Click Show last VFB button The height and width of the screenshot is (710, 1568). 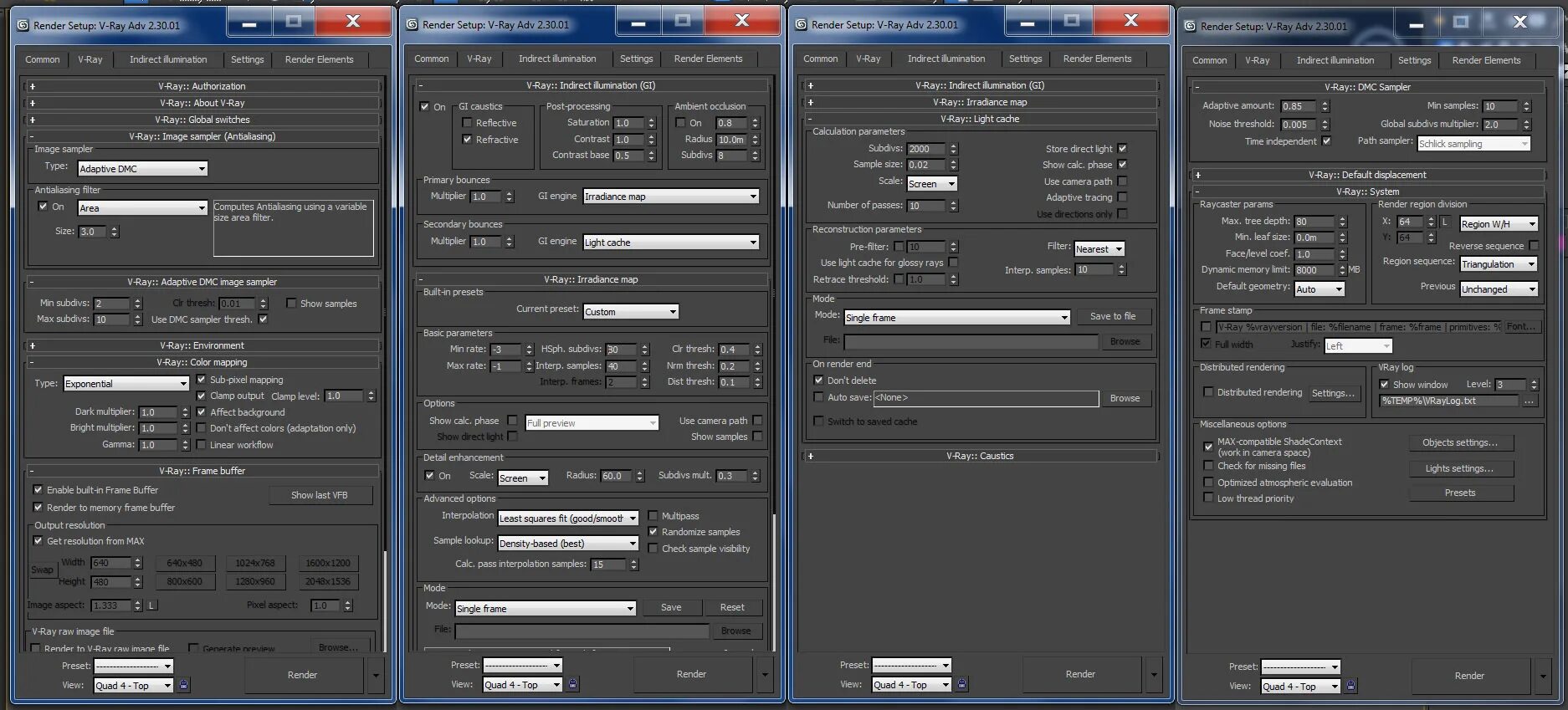319,495
